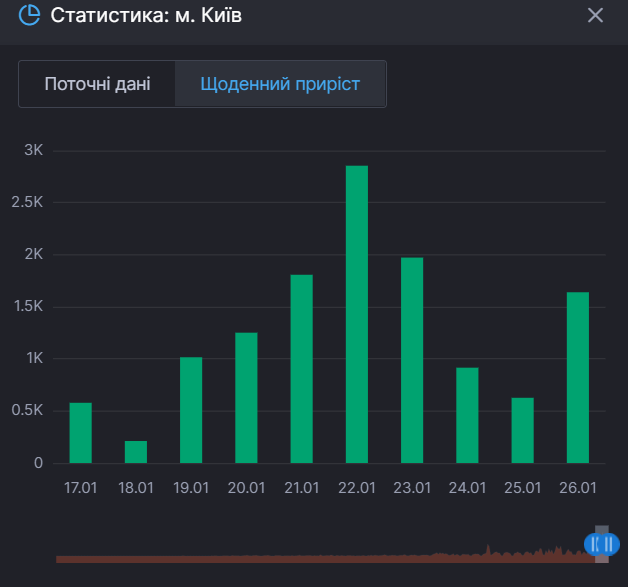This screenshot has height=587, width=628.
Task: Click the 21.01 data bar
Action: 302,369
